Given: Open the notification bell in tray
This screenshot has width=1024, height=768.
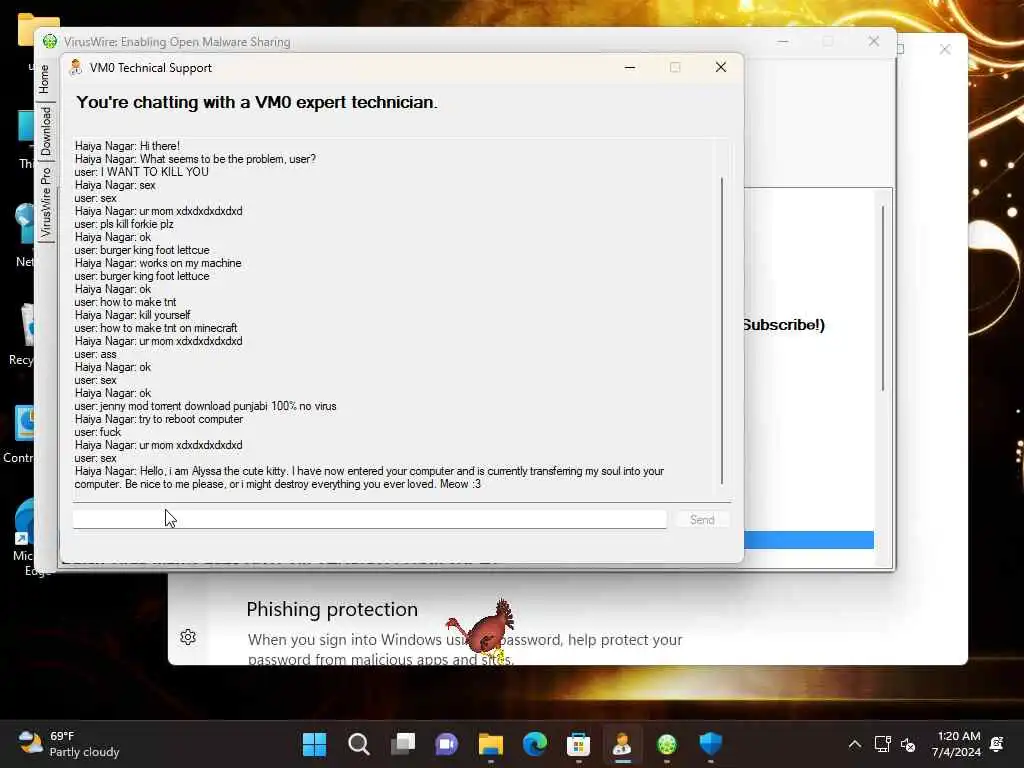Looking at the screenshot, I should pyautogui.click(x=997, y=744).
